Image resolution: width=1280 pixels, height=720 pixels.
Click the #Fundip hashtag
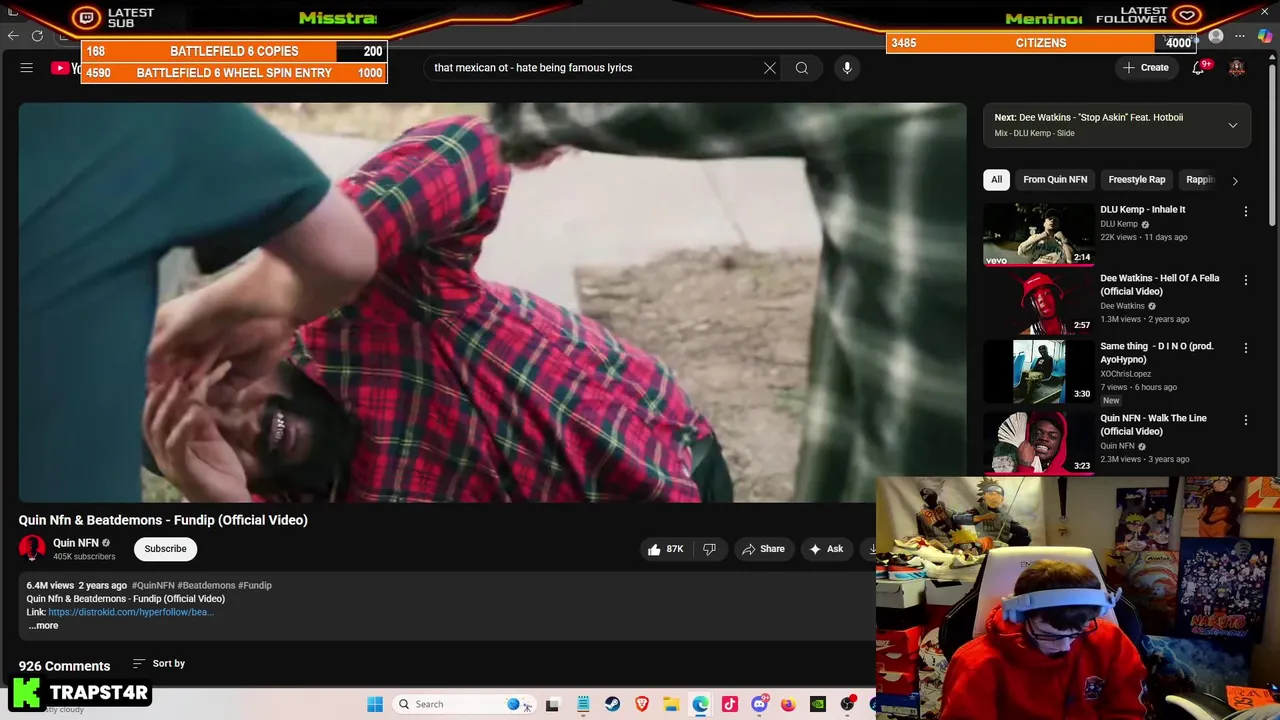[255, 585]
